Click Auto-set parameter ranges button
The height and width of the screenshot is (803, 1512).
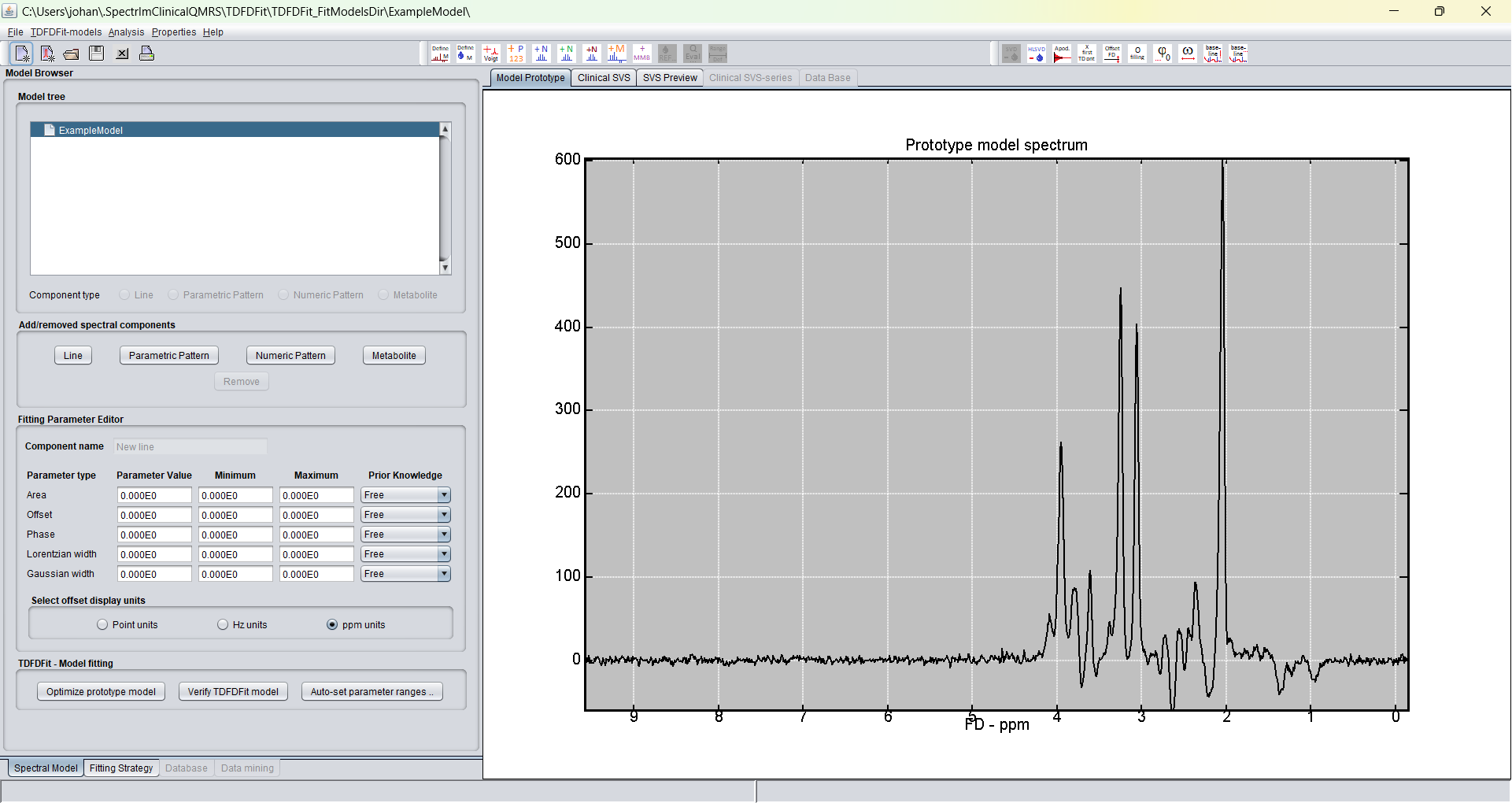pyautogui.click(x=372, y=692)
